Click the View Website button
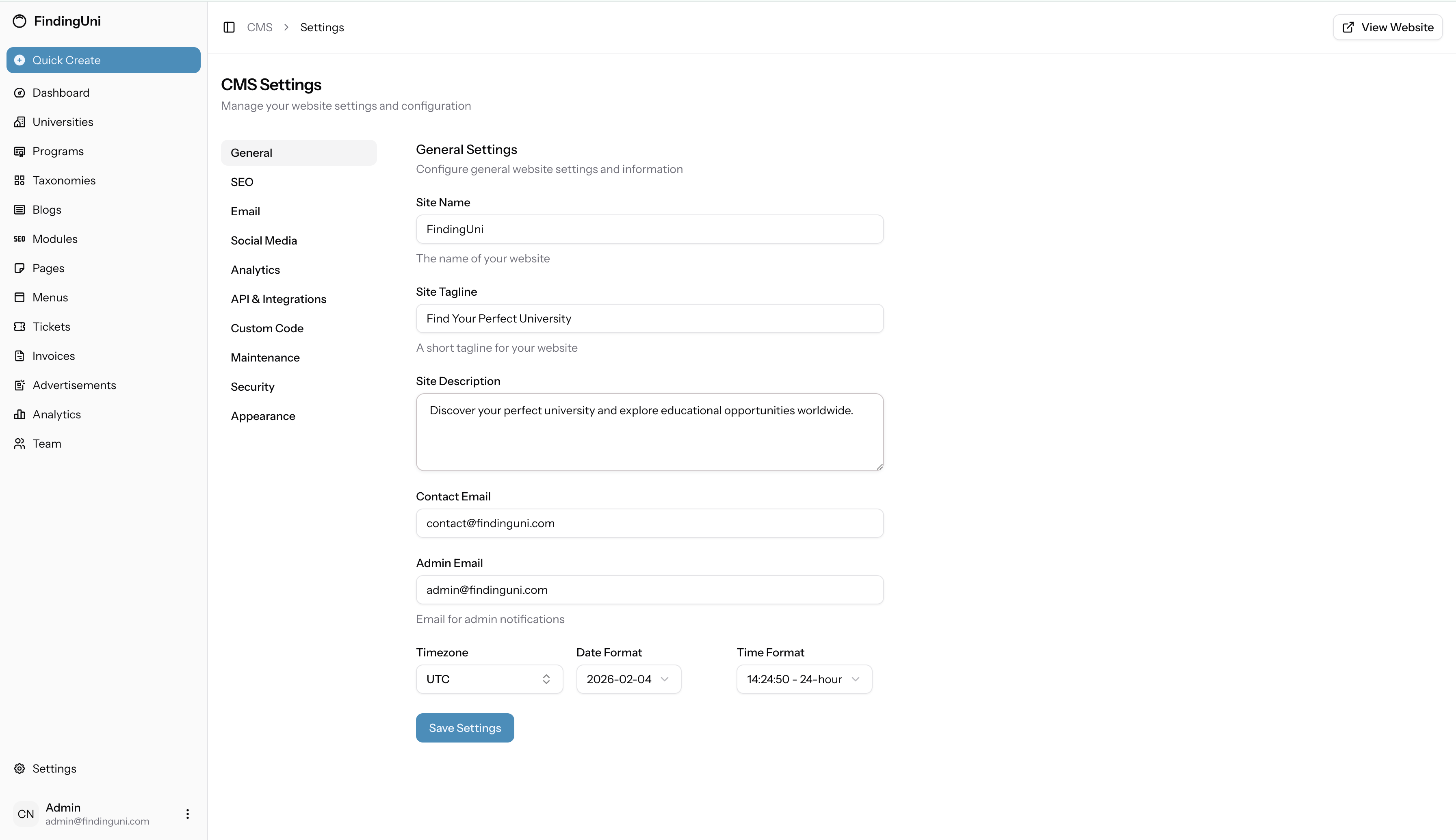This screenshot has width=1456, height=840. [x=1387, y=27]
